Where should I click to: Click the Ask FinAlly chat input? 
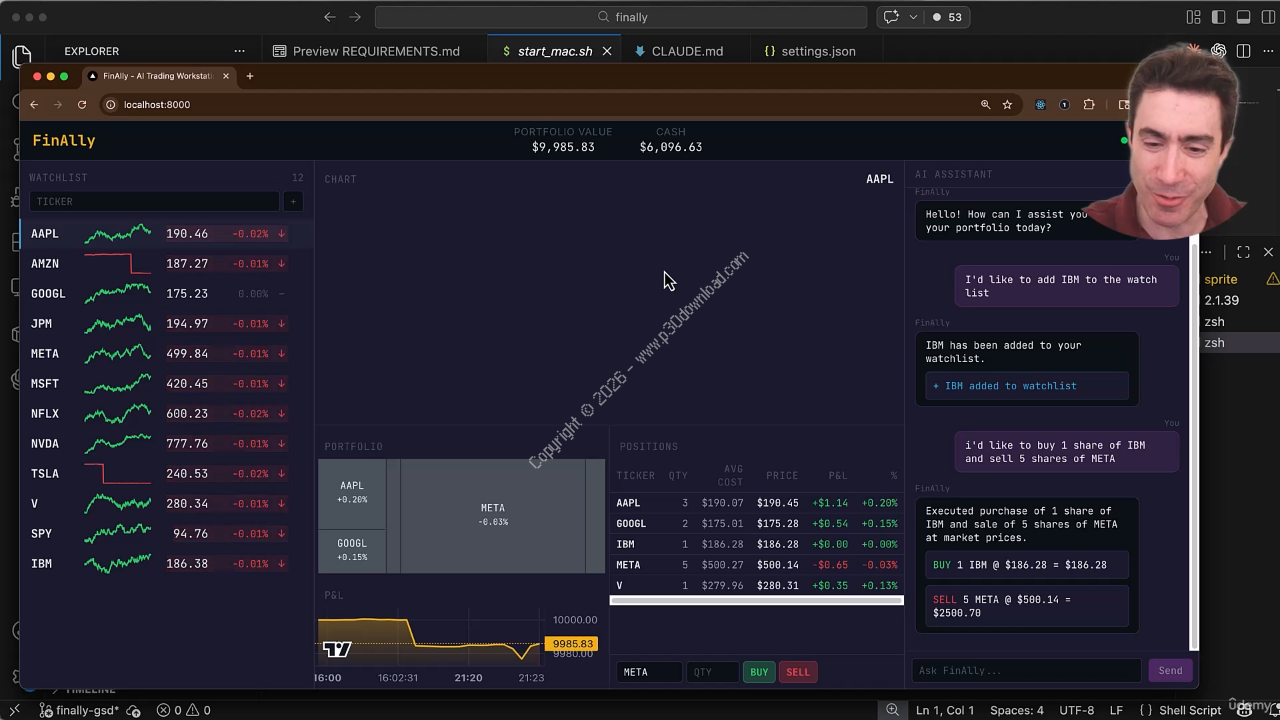coord(1025,671)
